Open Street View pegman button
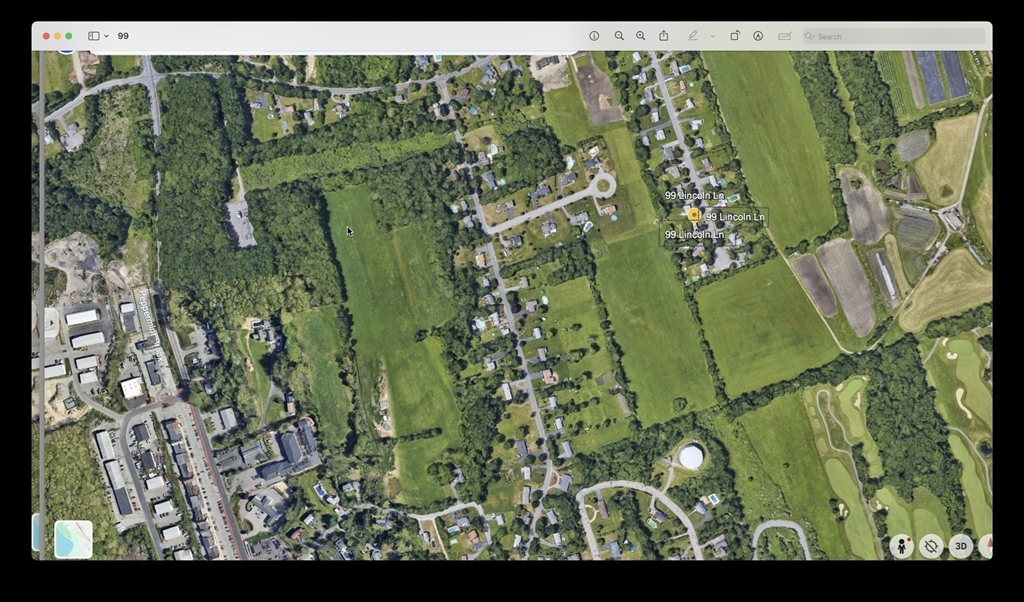This screenshot has height=602, width=1024. (901, 546)
